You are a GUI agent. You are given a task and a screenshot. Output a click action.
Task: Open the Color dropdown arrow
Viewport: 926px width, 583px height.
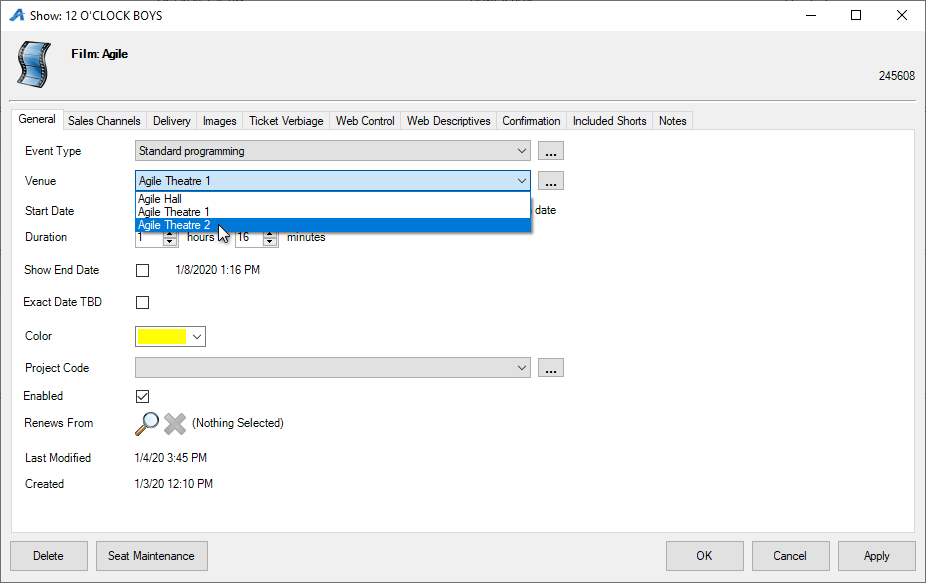(197, 337)
